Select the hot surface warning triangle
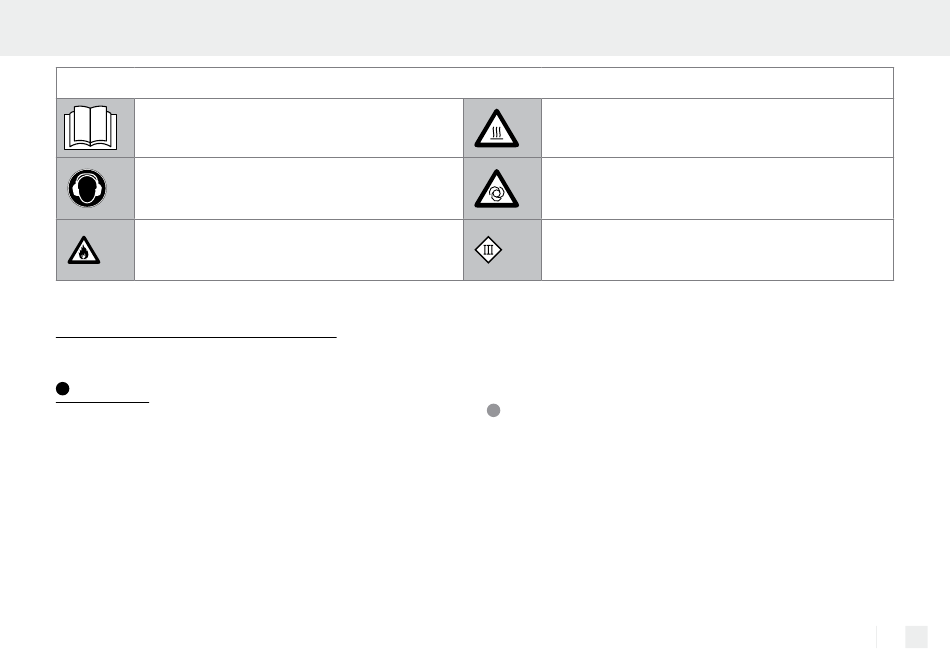Viewport: 950px width, 671px height. [x=496, y=128]
